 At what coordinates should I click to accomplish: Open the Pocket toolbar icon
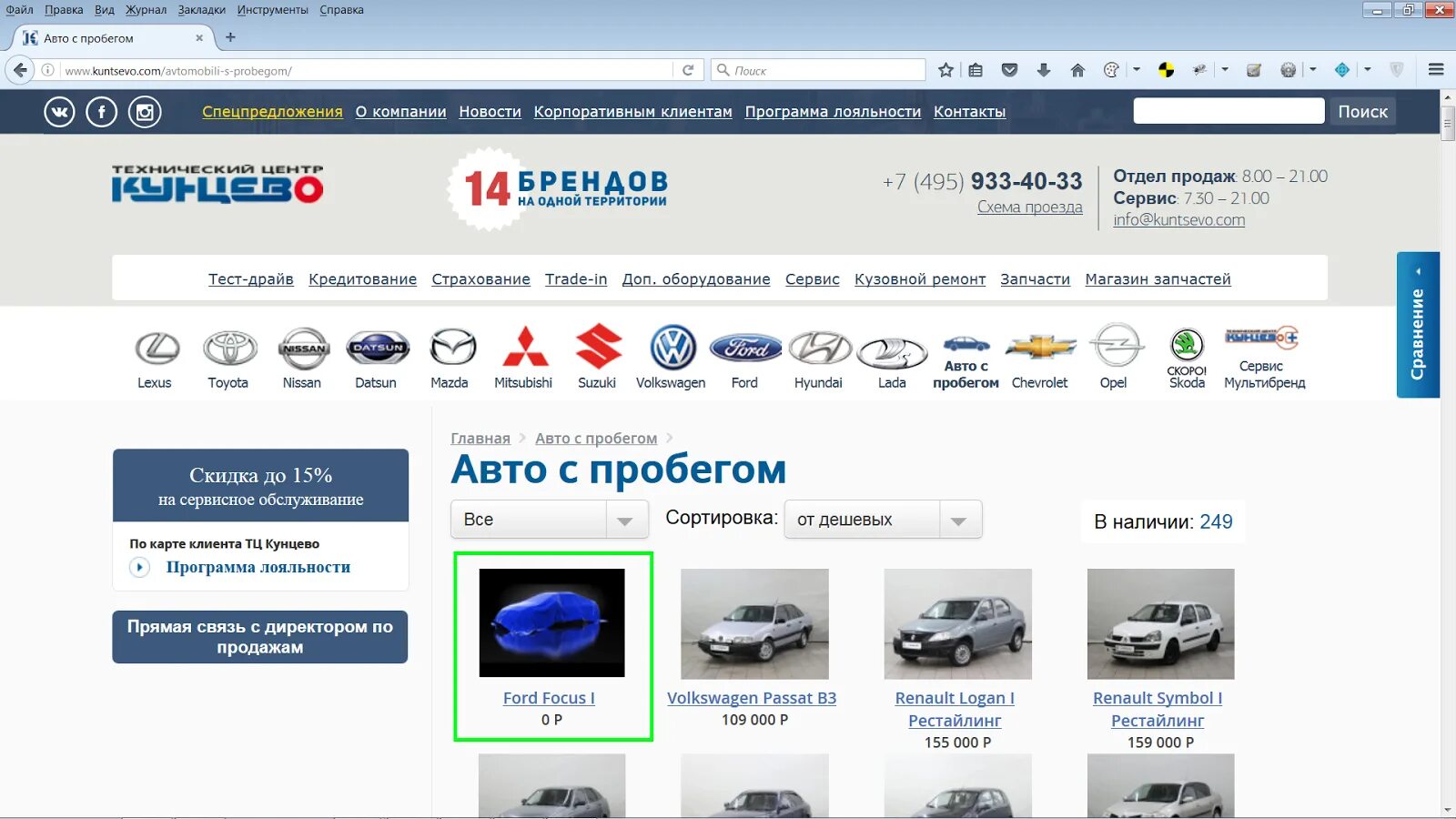(x=1009, y=70)
